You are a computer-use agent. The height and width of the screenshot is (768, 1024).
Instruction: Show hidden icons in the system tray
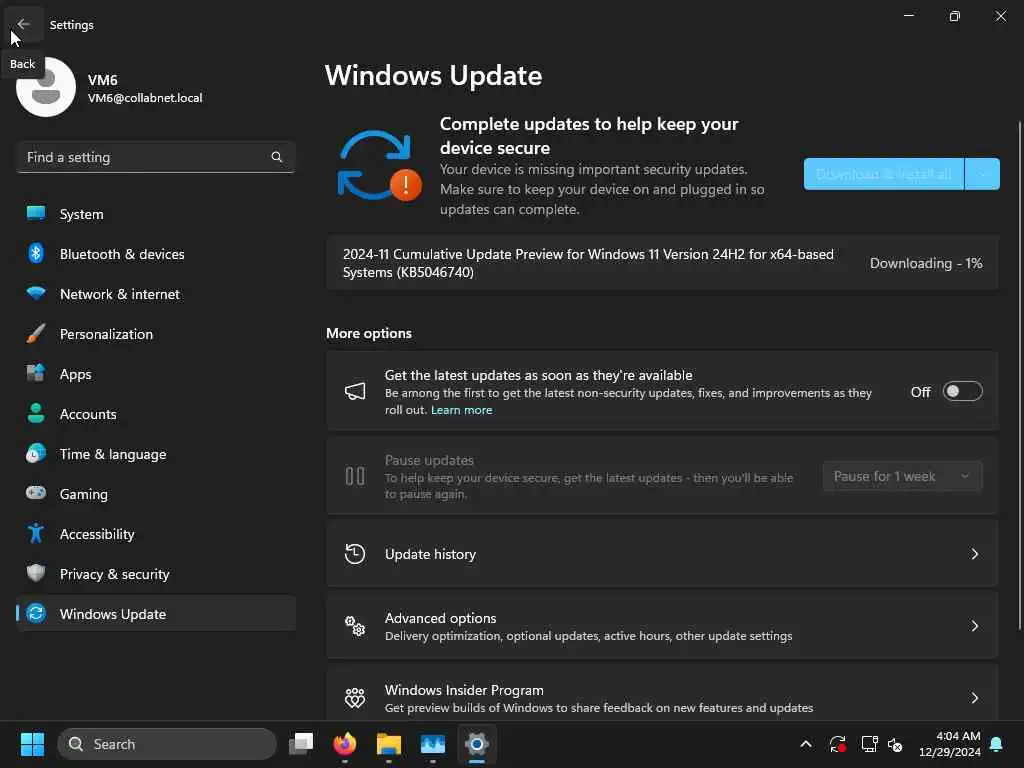tap(806, 744)
